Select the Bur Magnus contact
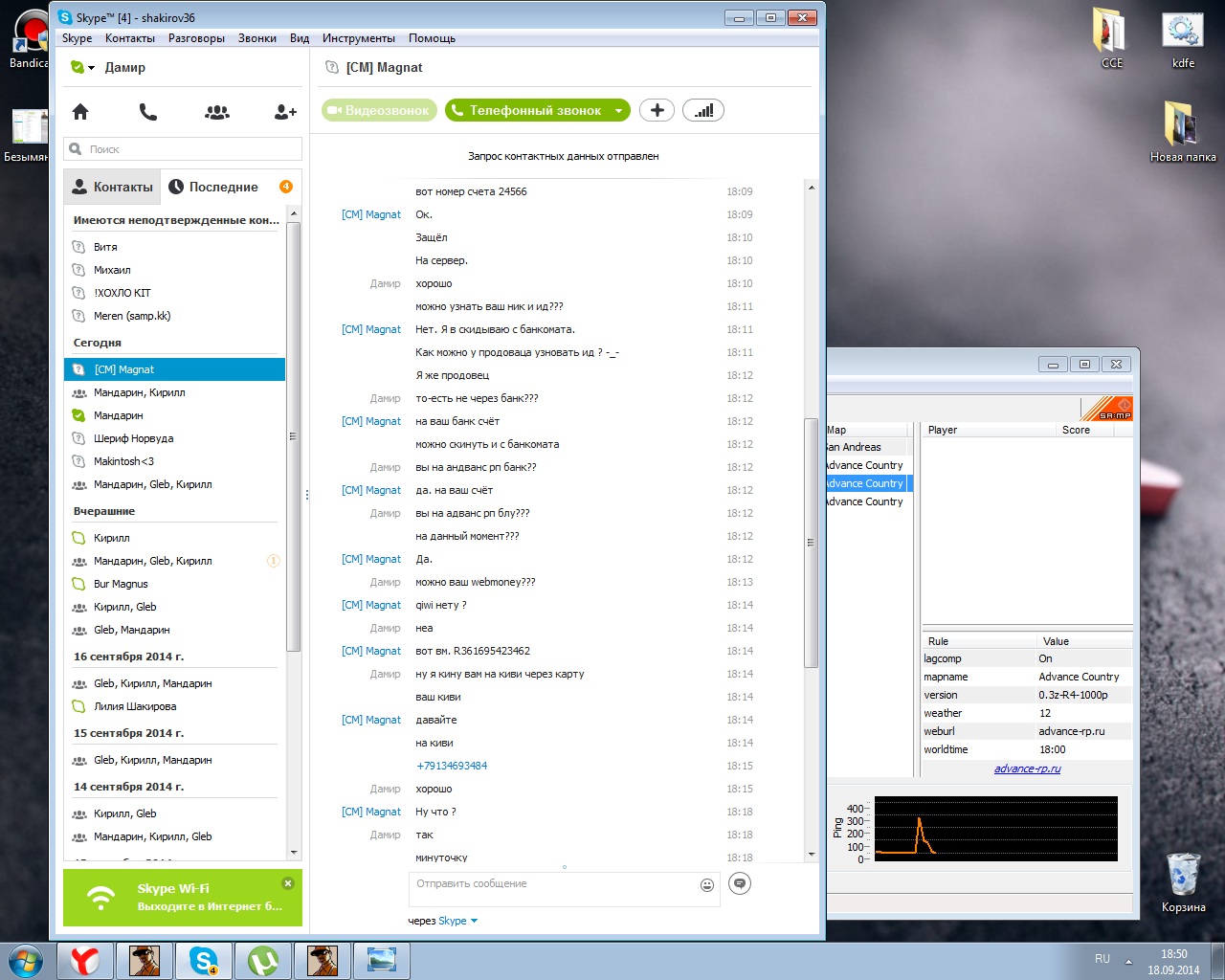This screenshot has width=1225, height=980. pyautogui.click(x=174, y=584)
